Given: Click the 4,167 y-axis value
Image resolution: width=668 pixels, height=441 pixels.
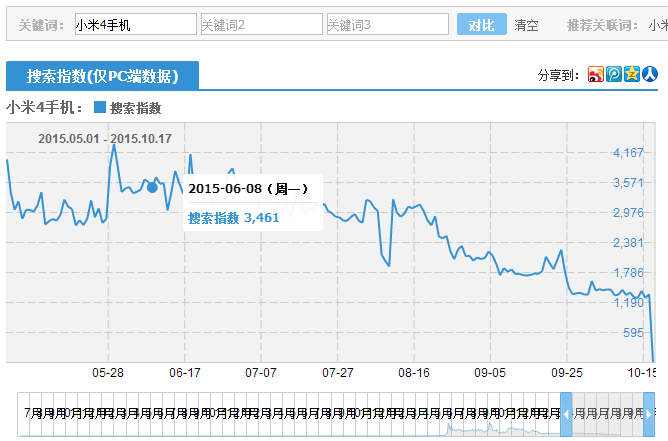Looking at the screenshot, I should (628, 153).
